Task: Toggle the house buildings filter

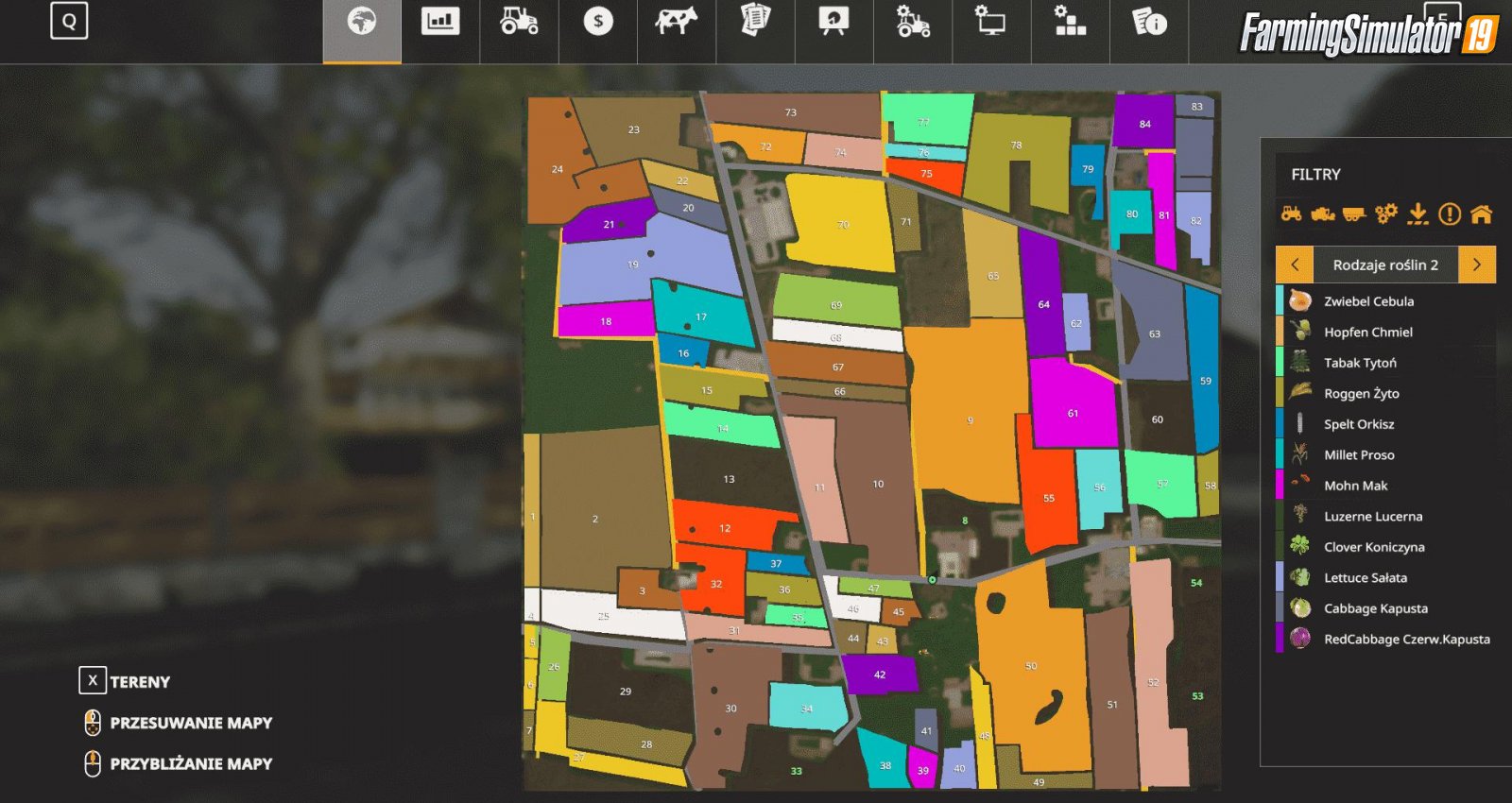Action: pyautogui.click(x=1481, y=214)
